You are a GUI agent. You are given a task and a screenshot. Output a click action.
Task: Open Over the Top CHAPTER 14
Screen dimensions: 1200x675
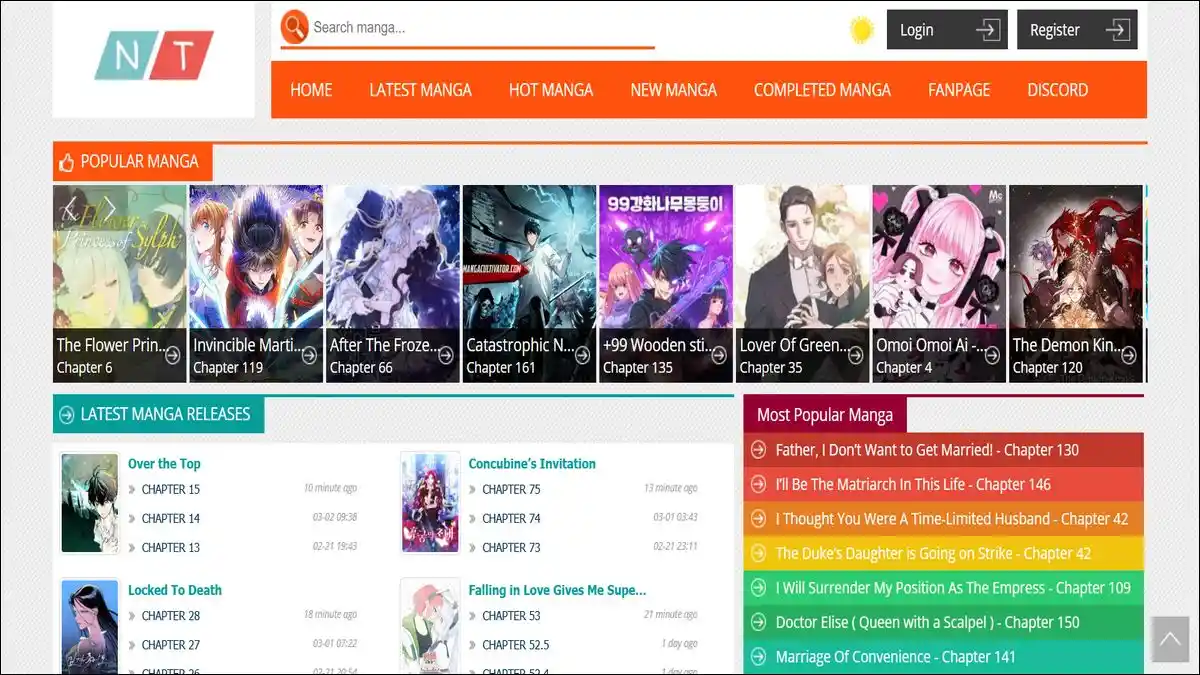tap(171, 518)
